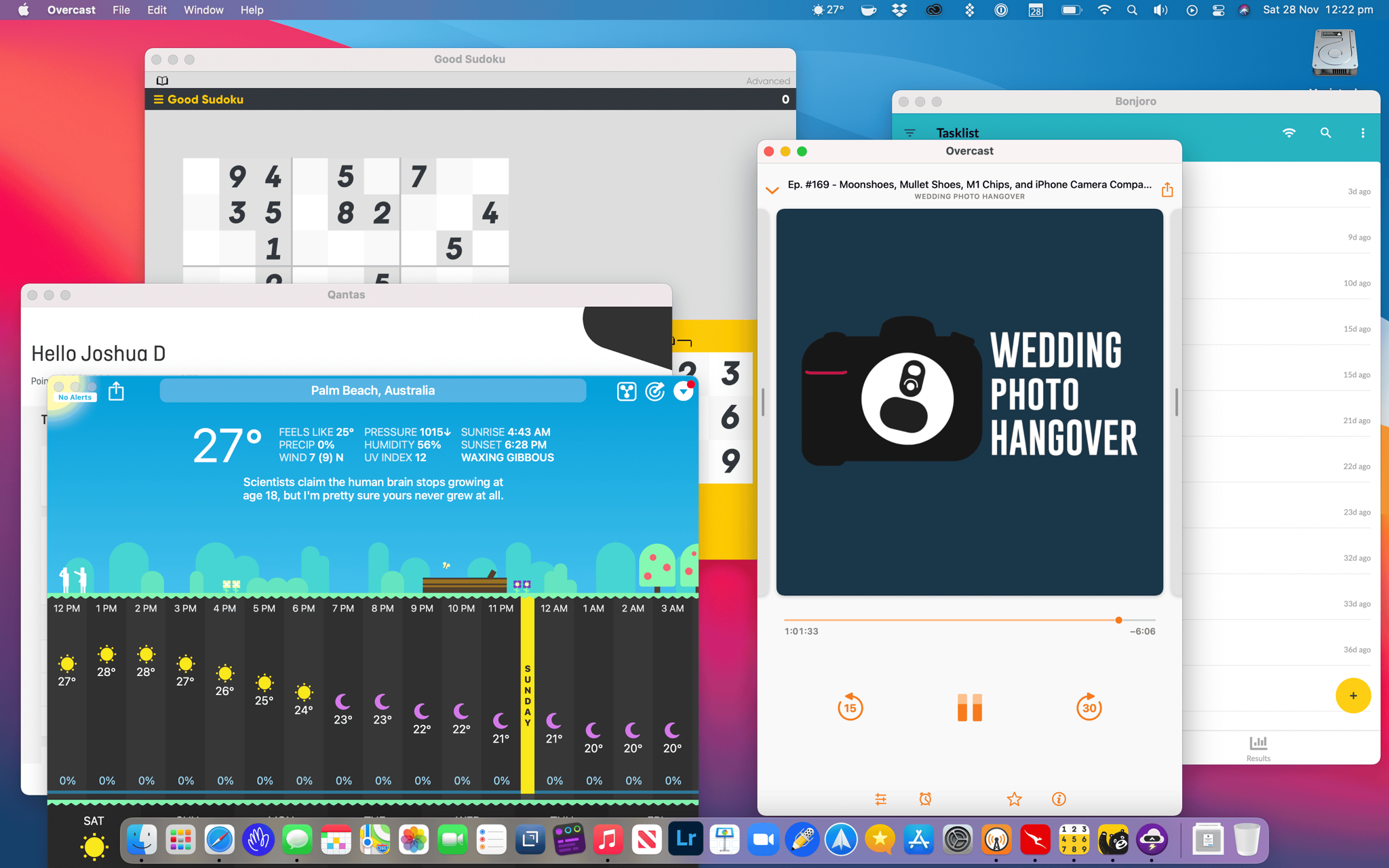Open the Results tab in Bonjoro

(1258, 748)
